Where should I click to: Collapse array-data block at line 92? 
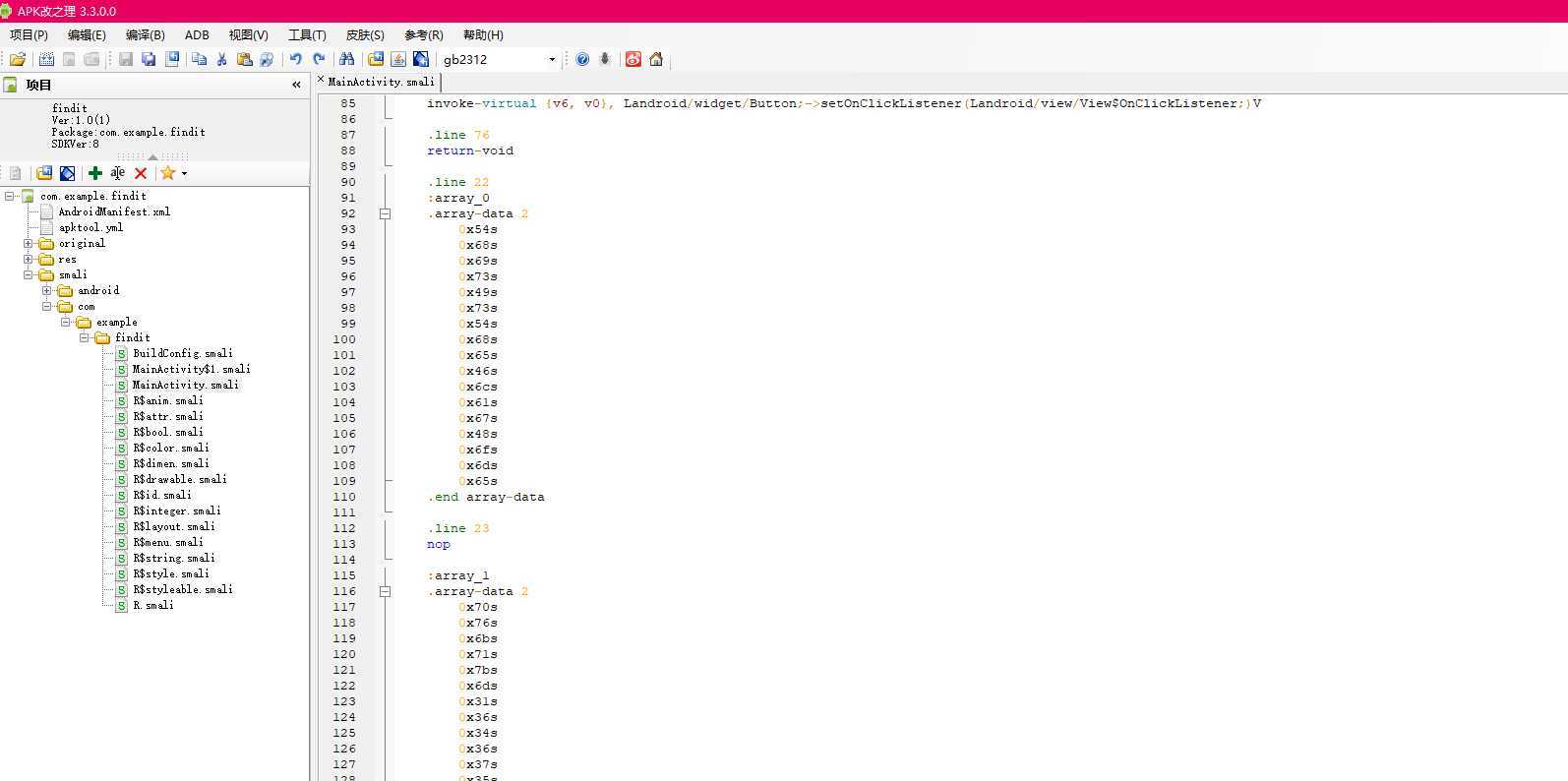tap(385, 213)
